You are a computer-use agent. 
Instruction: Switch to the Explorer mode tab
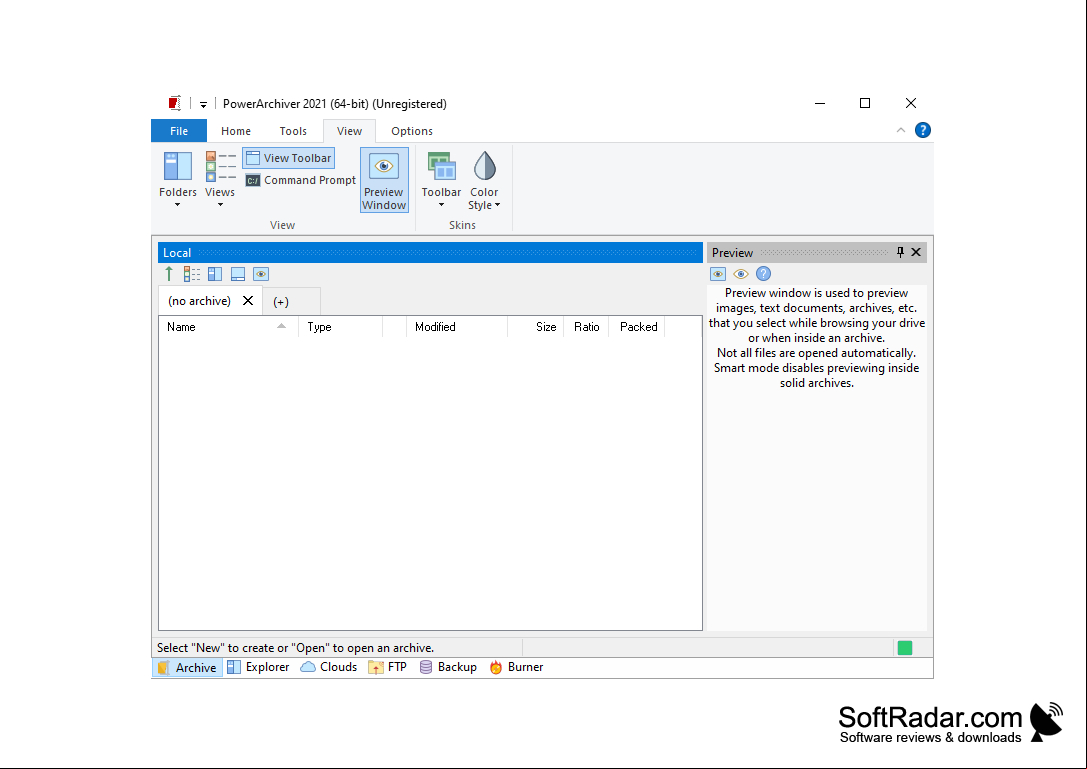click(x=259, y=667)
